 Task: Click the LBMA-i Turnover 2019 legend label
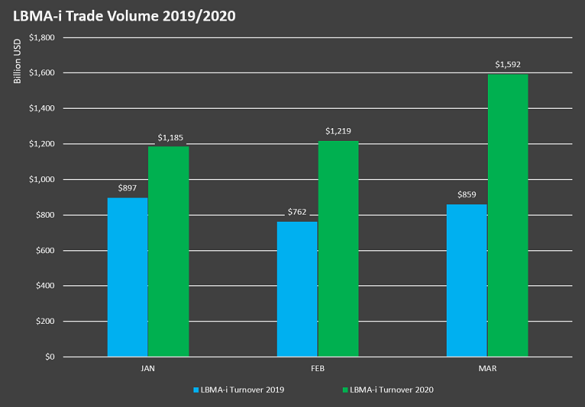click(243, 390)
